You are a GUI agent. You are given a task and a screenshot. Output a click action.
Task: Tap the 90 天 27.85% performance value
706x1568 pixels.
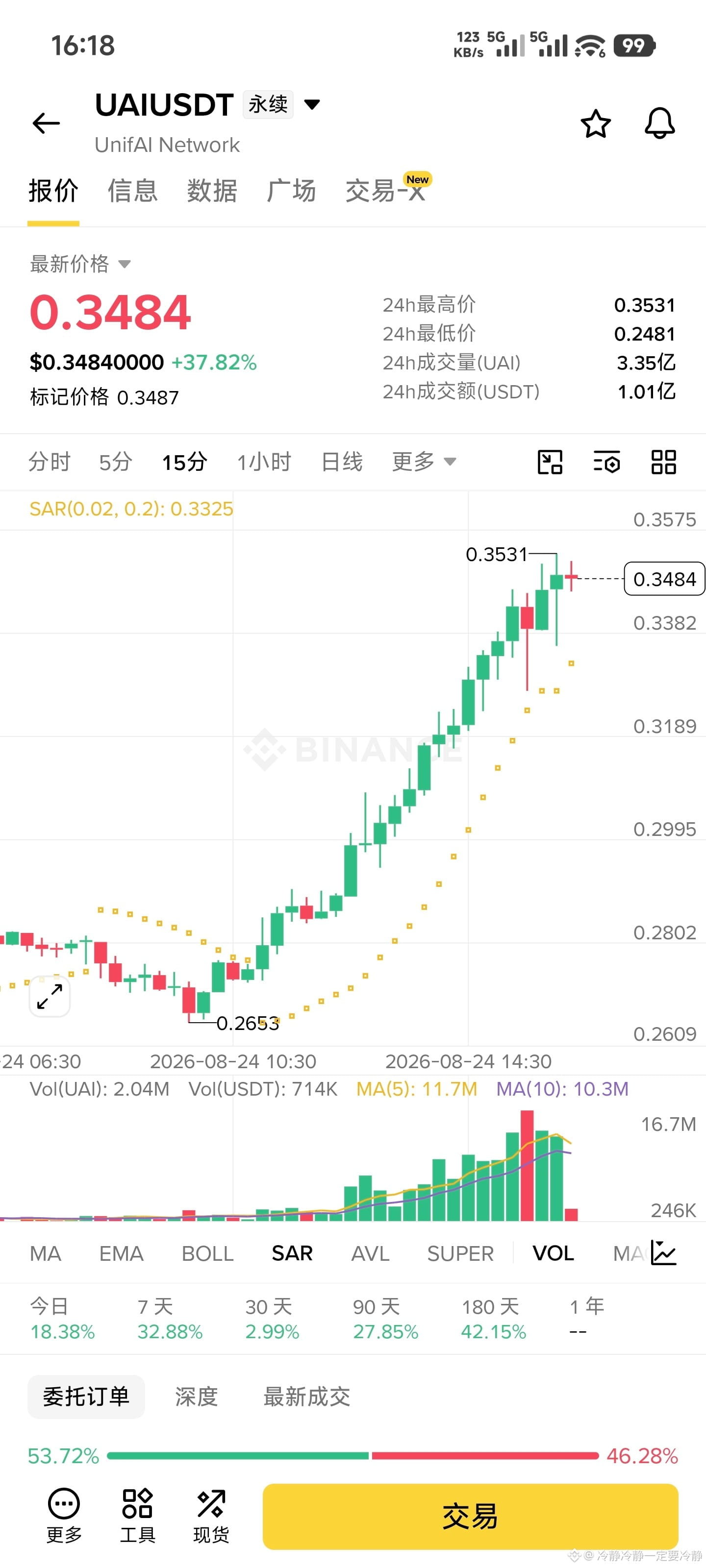(385, 1332)
